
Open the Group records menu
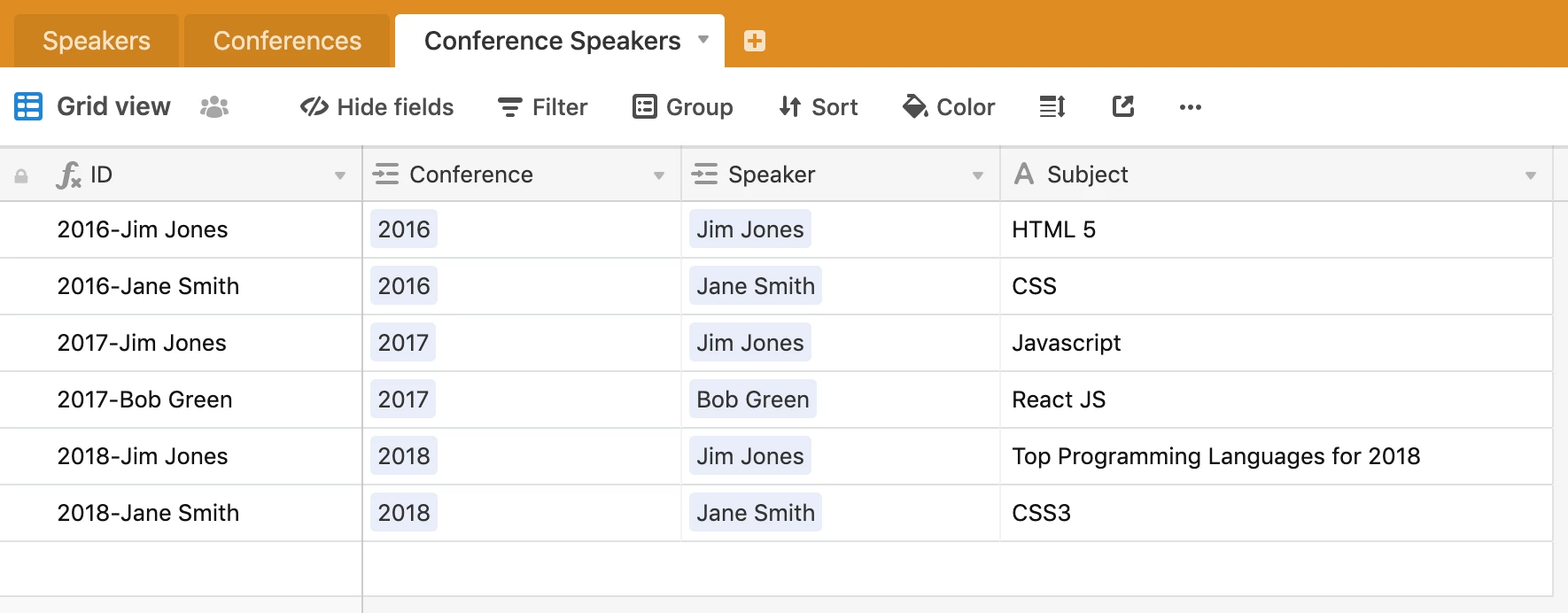(x=682, y=107)
